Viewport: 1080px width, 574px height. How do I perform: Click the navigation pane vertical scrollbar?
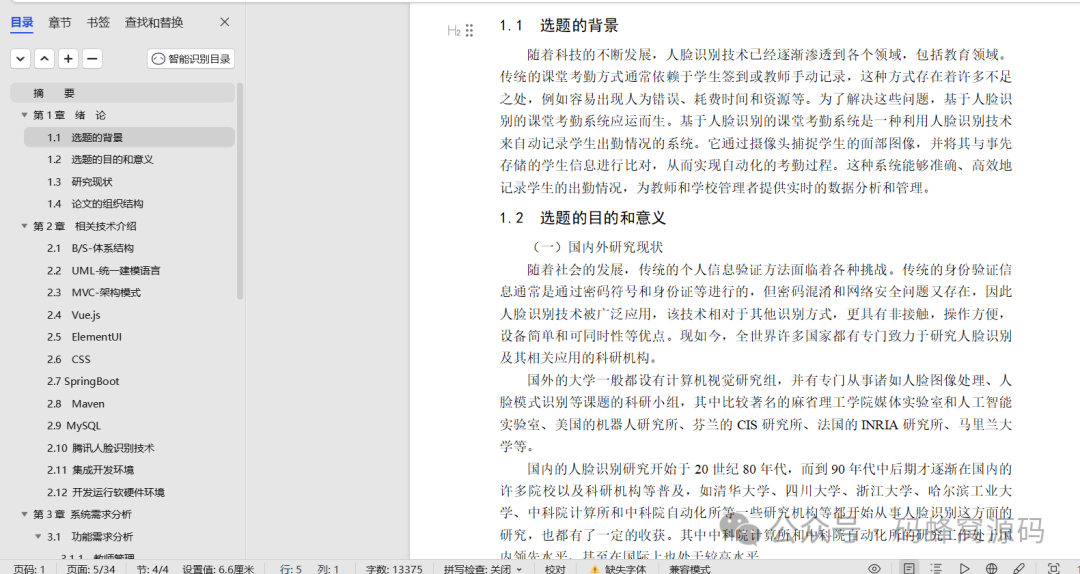pyautogui.click(x=240, y=192)
